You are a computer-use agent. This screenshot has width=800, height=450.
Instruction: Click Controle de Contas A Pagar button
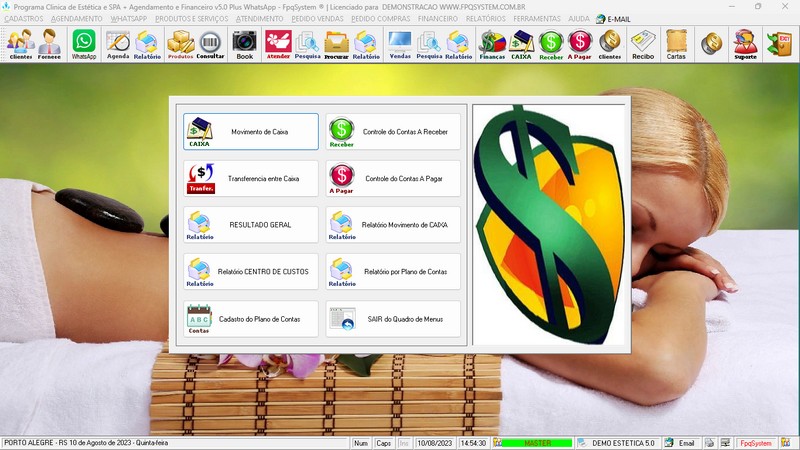(393, 179)
